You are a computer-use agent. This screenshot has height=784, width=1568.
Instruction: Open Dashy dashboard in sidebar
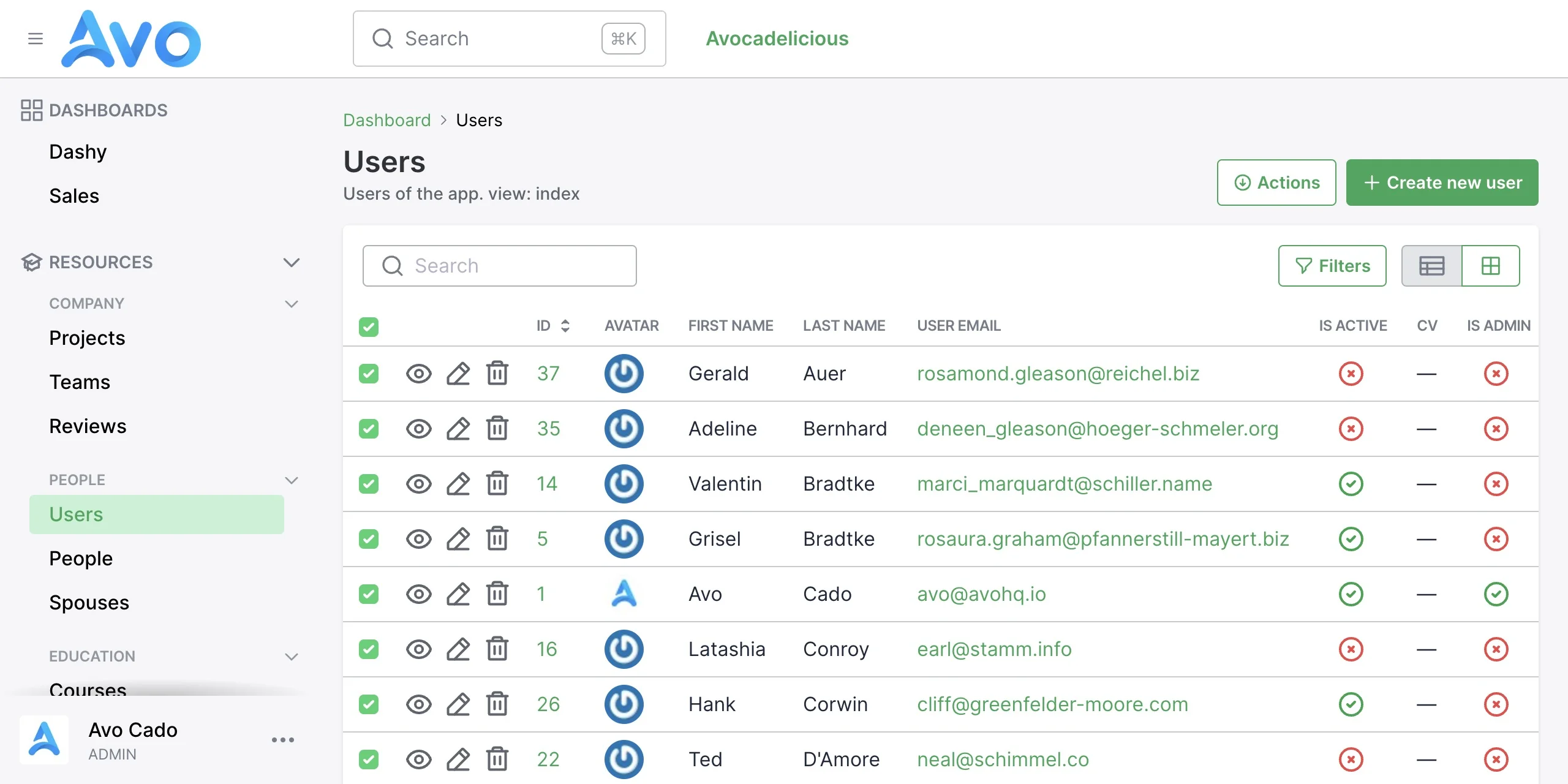point(78,152)
